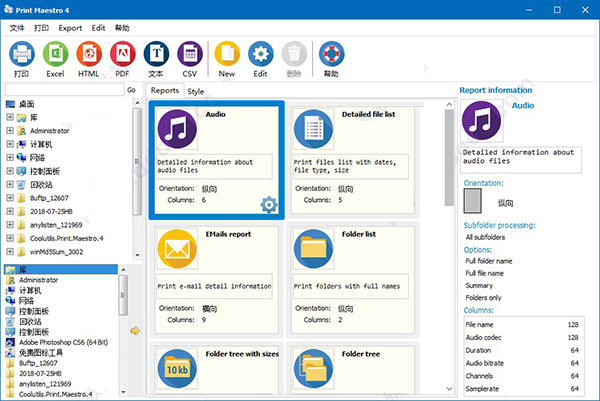Image resolution: width=600 pixels, height=401 pixels.
Task: Click the Go button
Action: (x=131, y=90)
